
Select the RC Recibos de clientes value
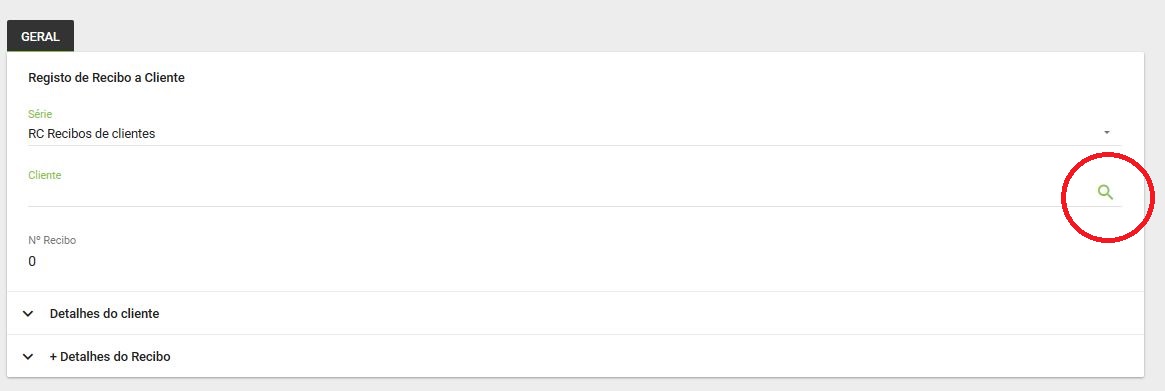coord(91,134)
